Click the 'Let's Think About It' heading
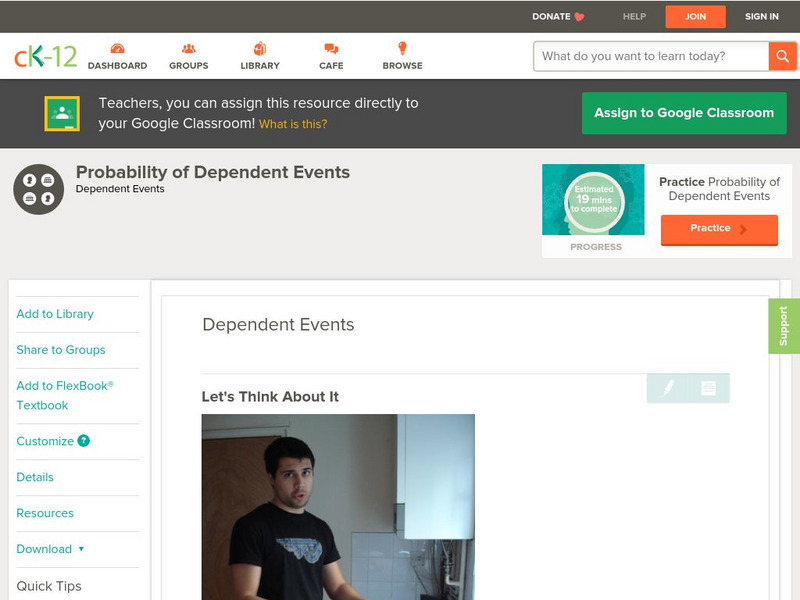This screenshot has height=600, width=800. (x=270, y=397)
